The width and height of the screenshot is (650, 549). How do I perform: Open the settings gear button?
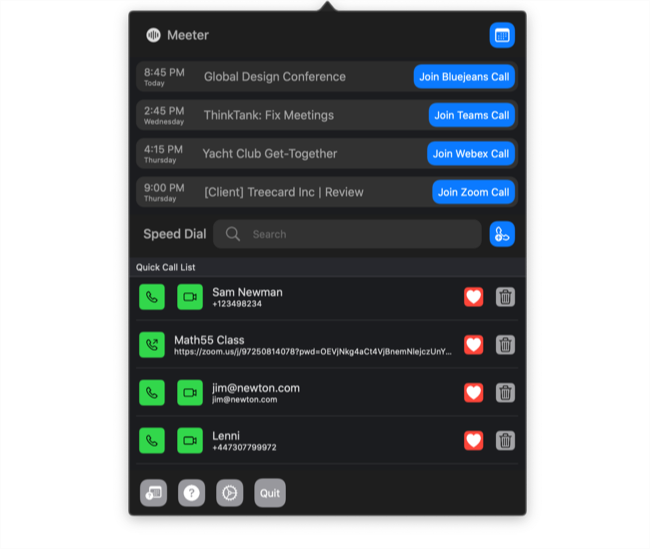point(230,493)
